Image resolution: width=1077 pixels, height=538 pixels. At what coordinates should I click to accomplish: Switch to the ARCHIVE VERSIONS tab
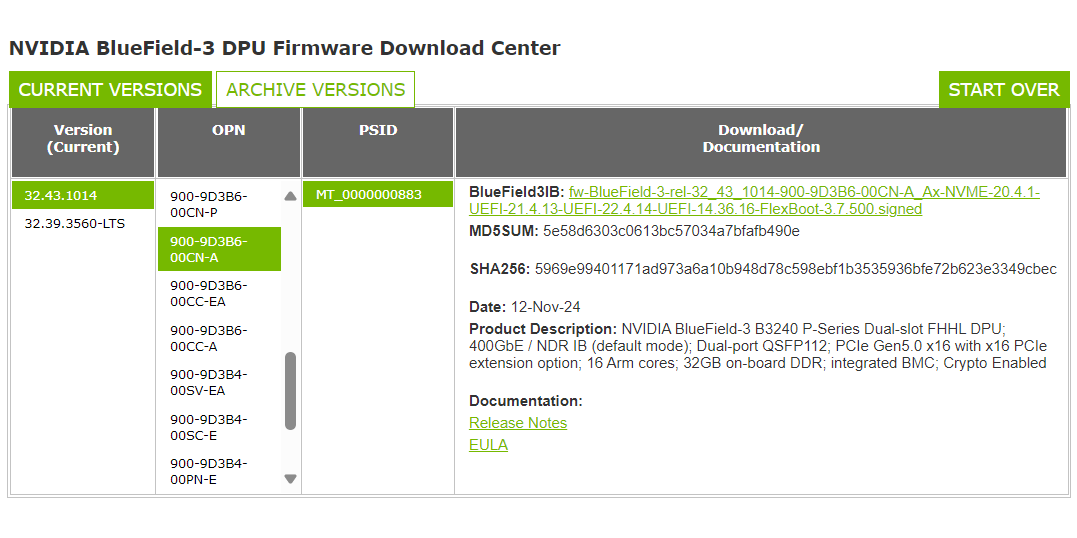[x=315, y=90]
